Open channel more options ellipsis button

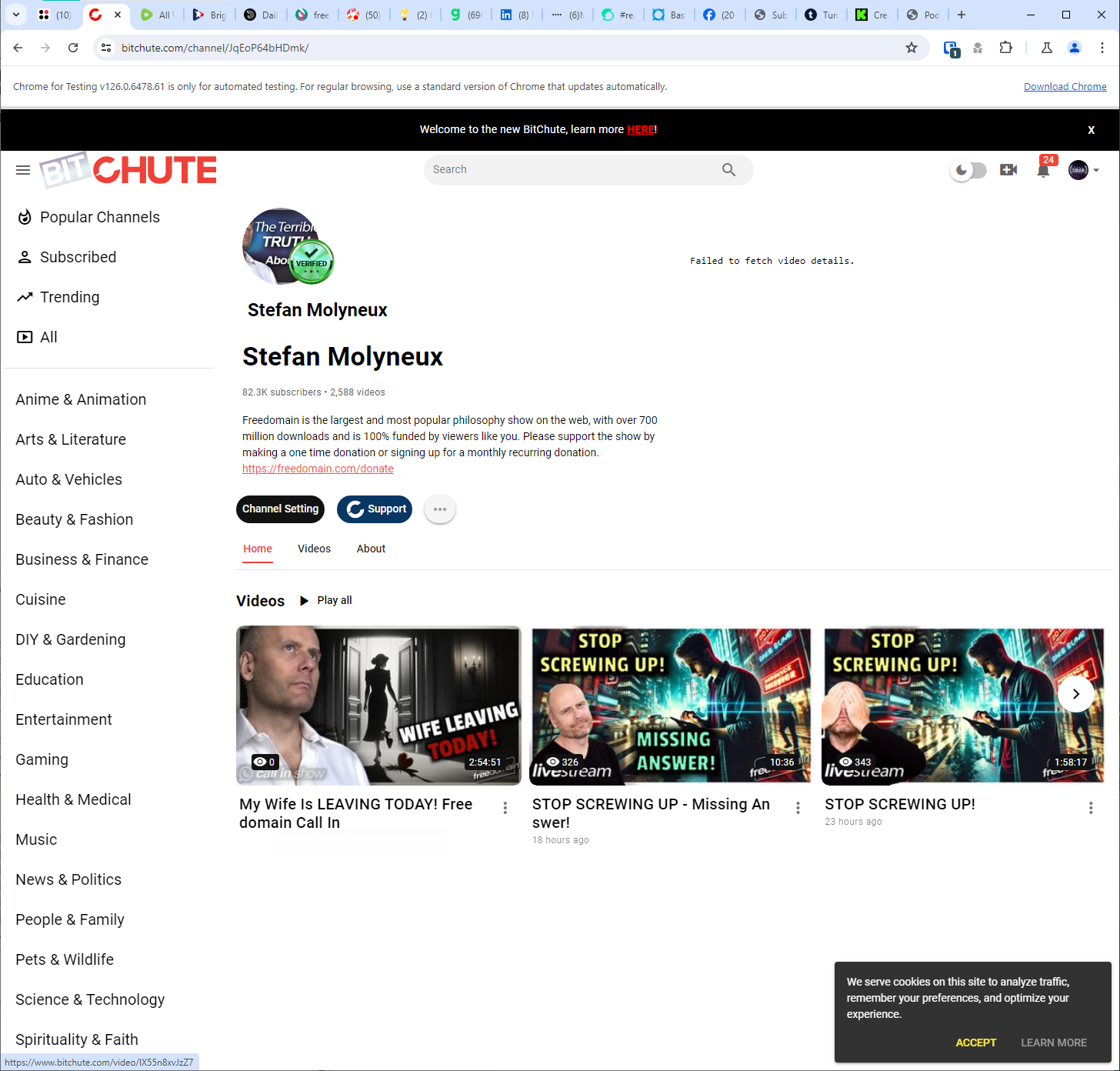pyautogui.click(x=440, y=509)
